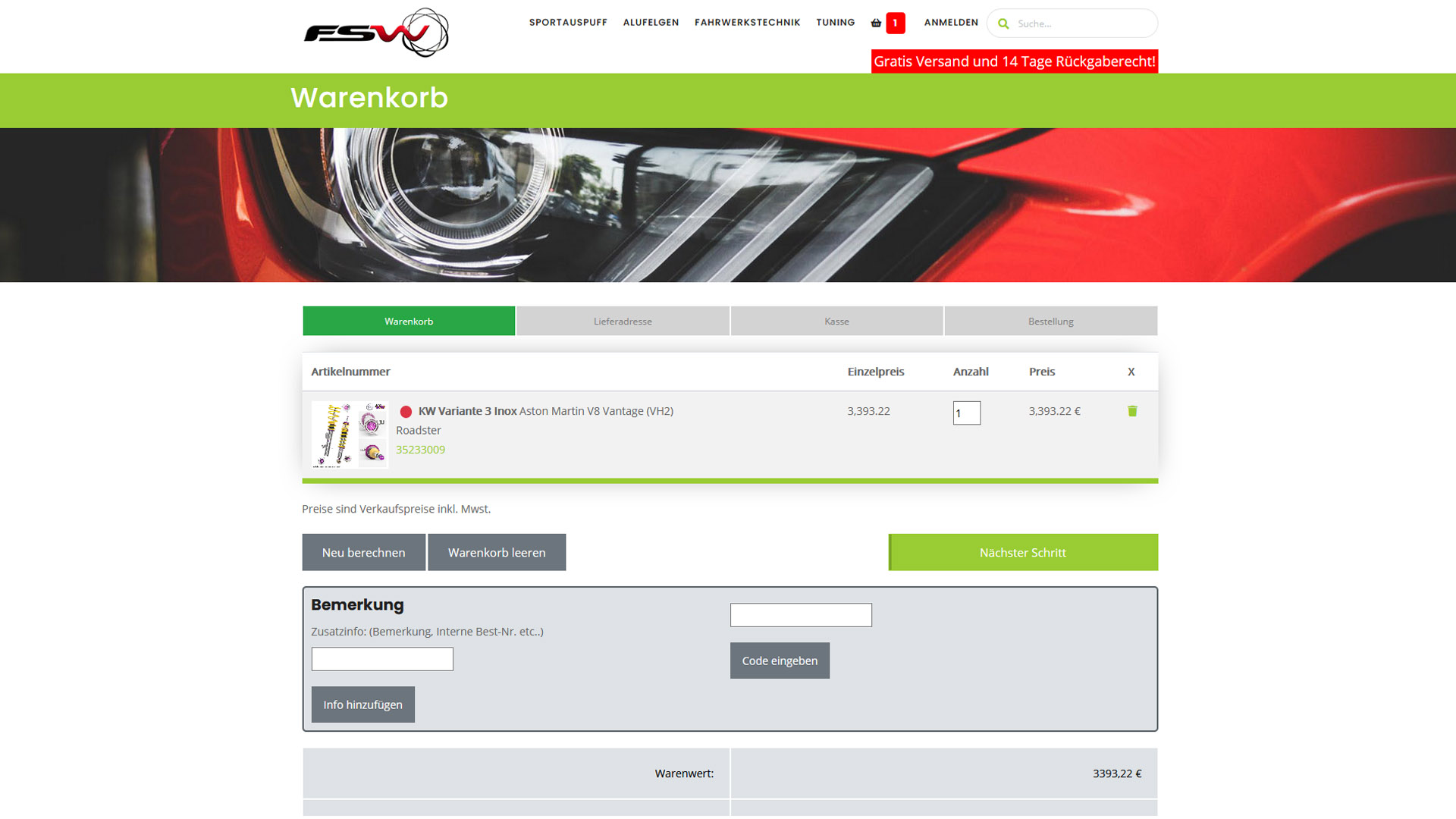This screenshot has height=819, width=1456.
Task: Click the Bemerkung section heading
Action: point(357,604)
